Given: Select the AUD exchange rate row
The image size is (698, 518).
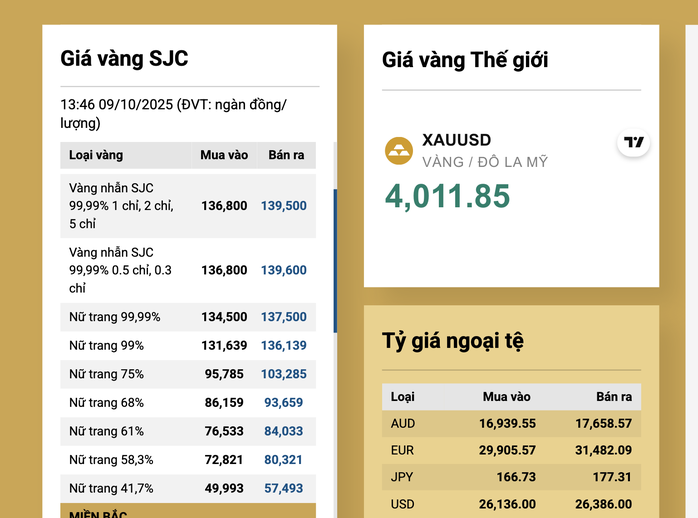Looking at the screenshot, I should (x=511, y=424).
